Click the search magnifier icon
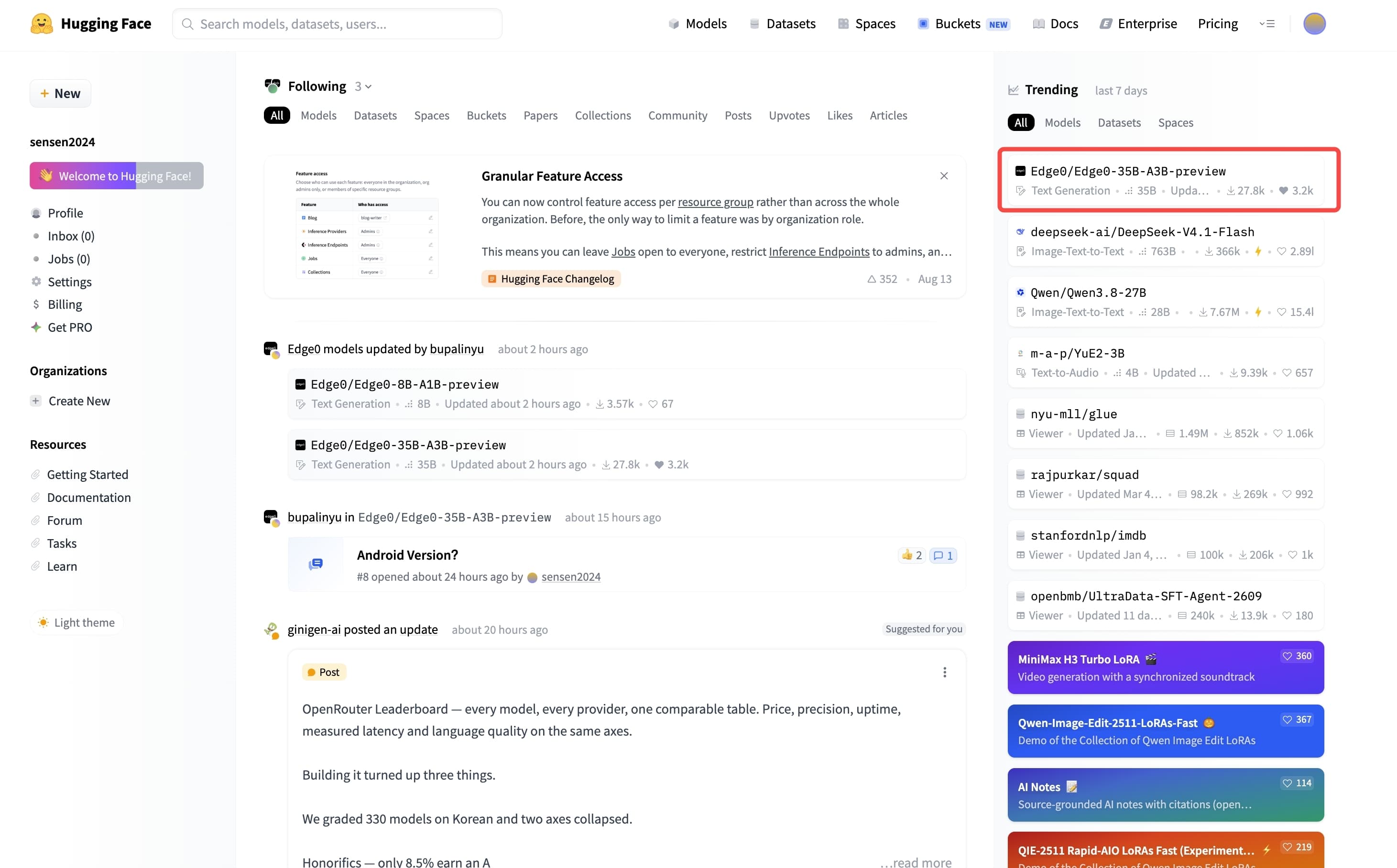 click(187, 24)
